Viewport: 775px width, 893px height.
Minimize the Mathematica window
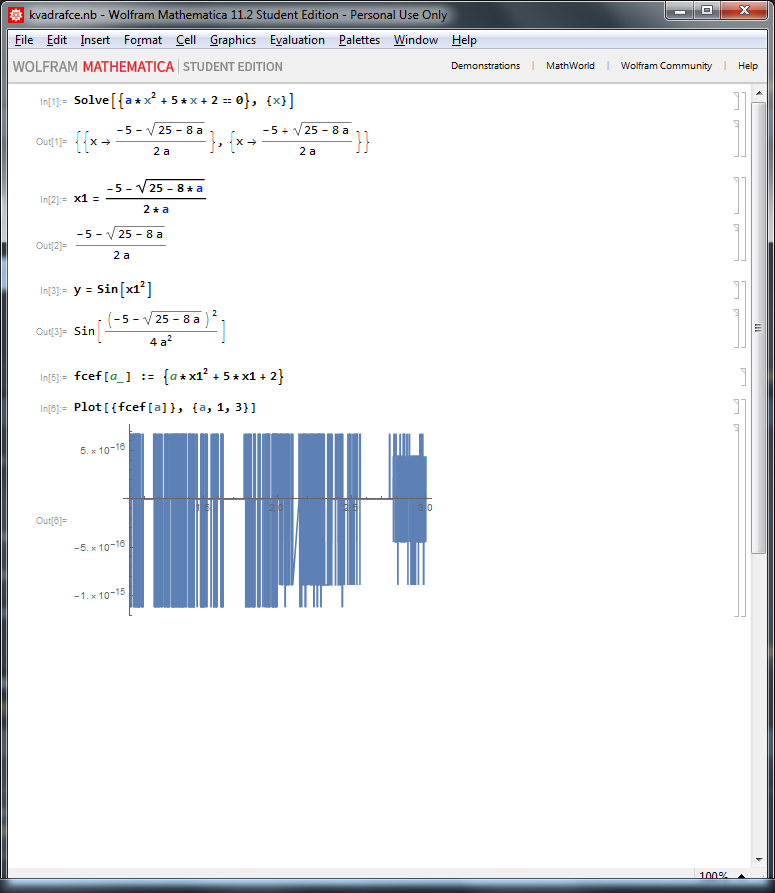679,10
